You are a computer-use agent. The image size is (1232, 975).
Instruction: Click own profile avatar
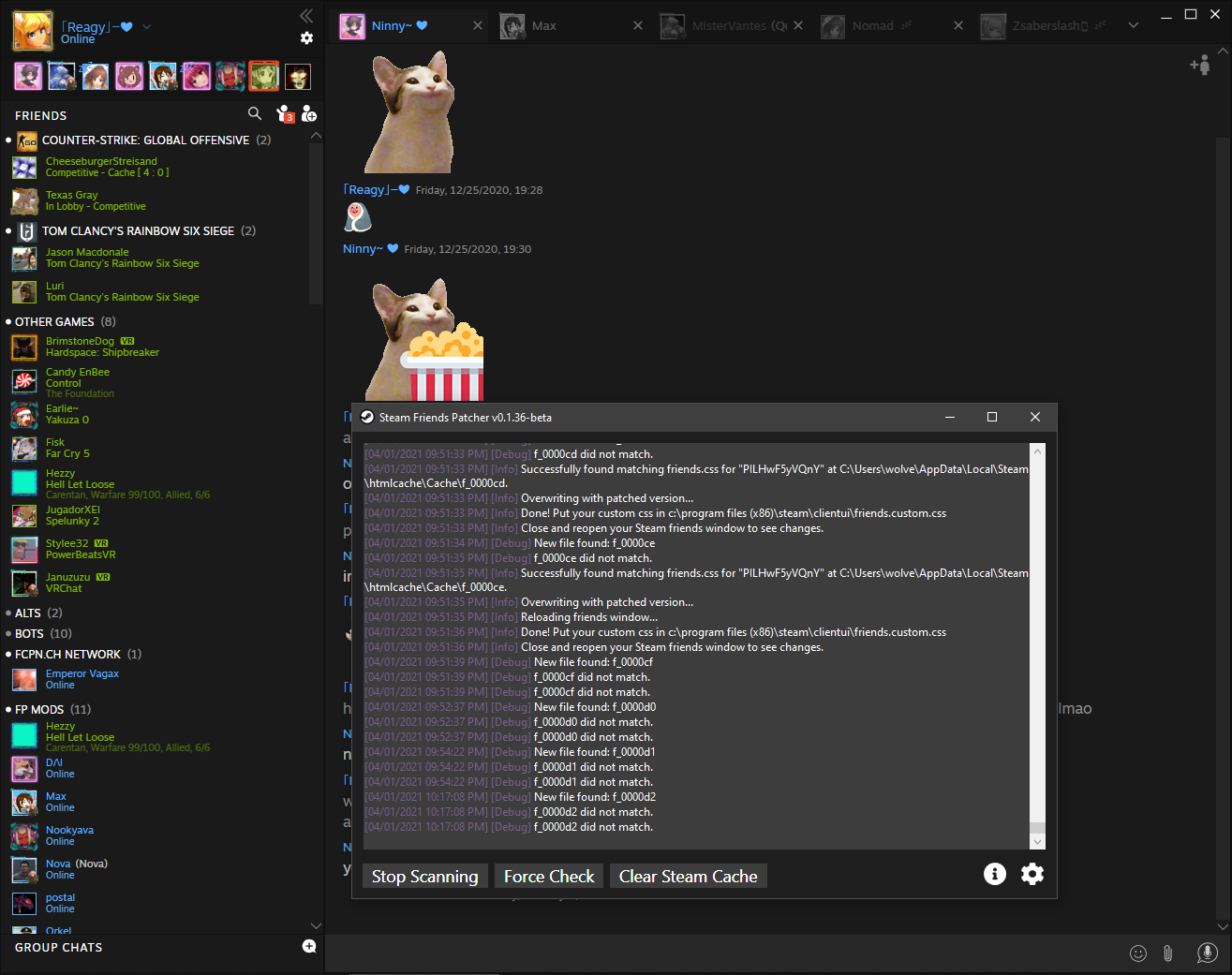click(x=33, y=31)
